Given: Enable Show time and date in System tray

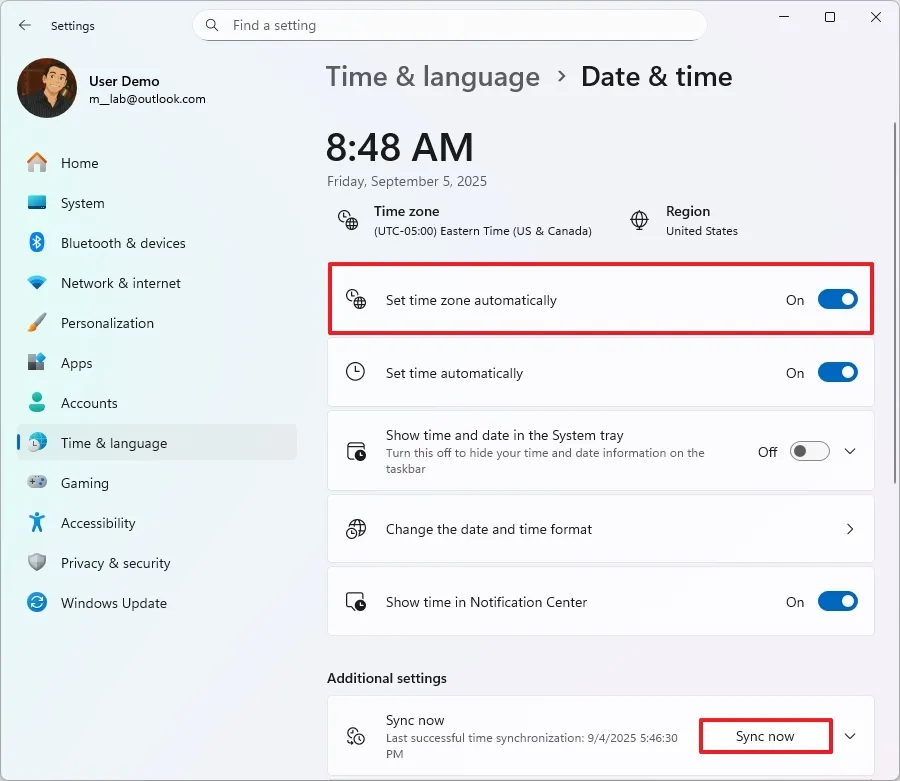Looking at the screenshot, I should (809, 452).
